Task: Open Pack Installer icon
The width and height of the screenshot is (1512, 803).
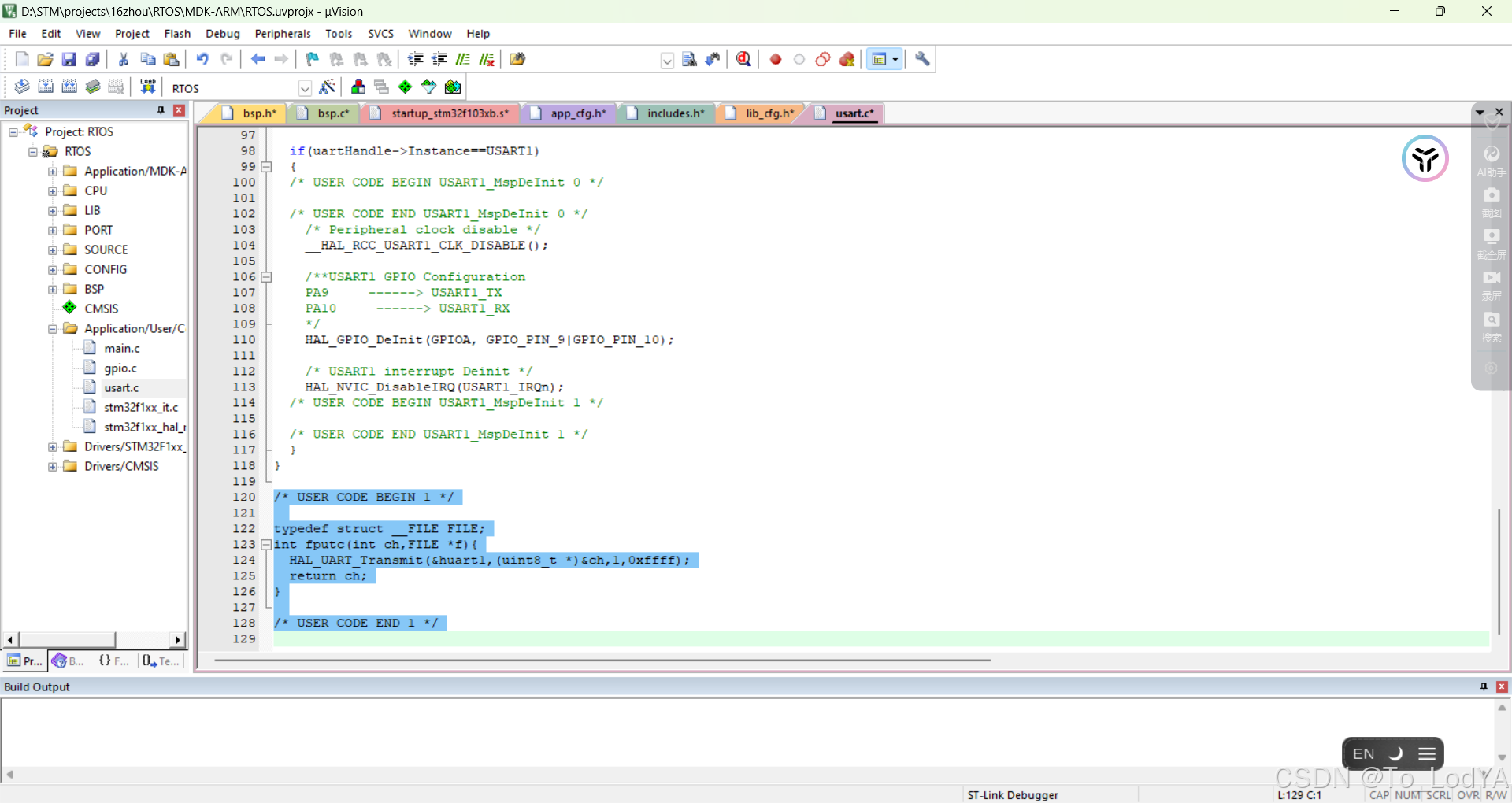Action: (453, 87)
